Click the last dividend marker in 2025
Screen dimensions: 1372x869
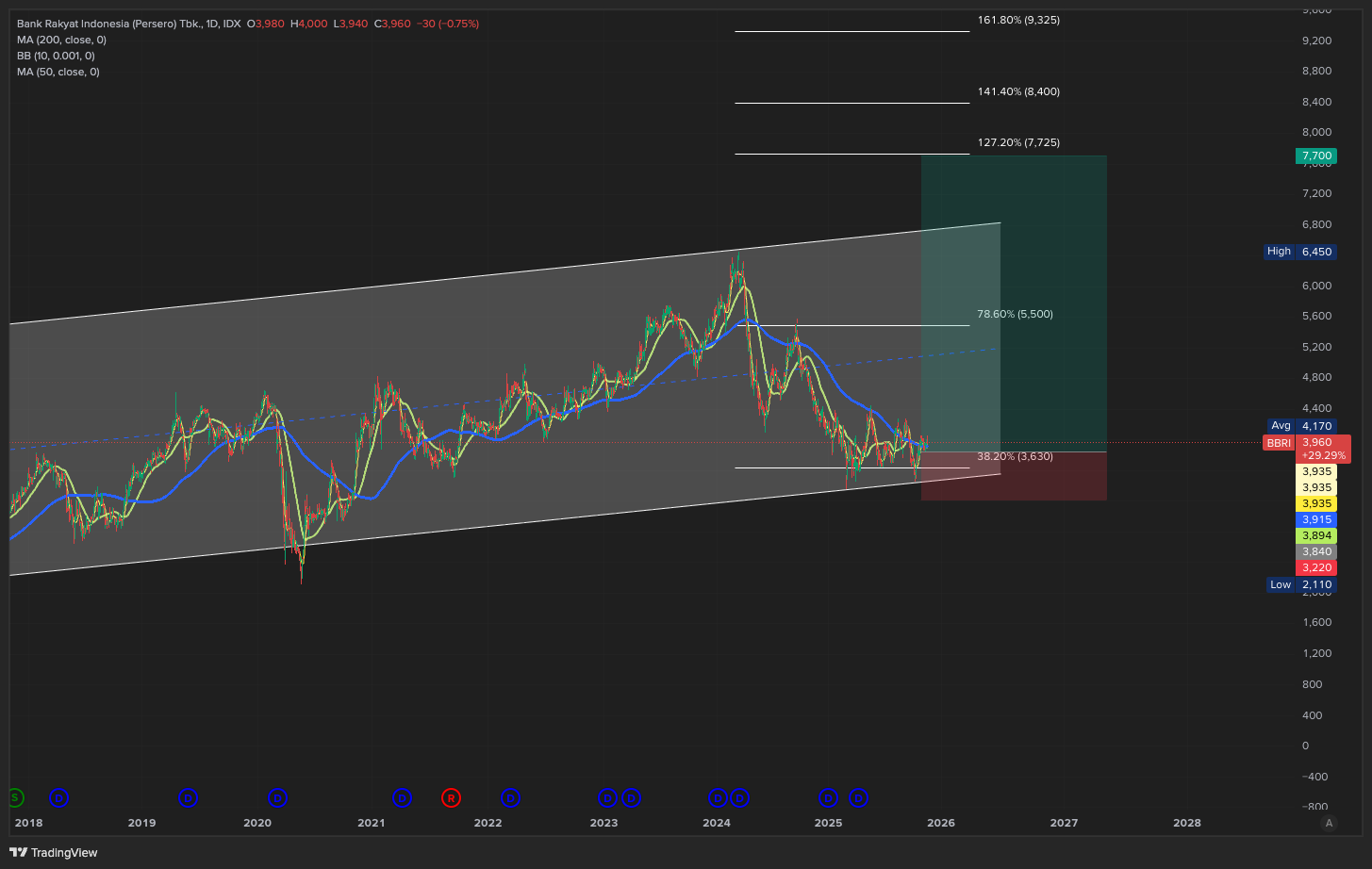pyautogui.click(x=858, y=798)
